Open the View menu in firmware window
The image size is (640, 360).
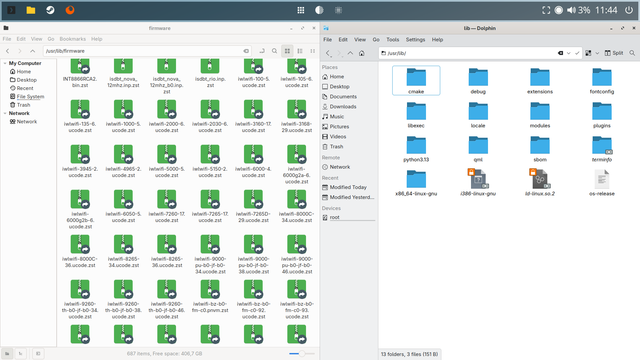pos(36,39)
